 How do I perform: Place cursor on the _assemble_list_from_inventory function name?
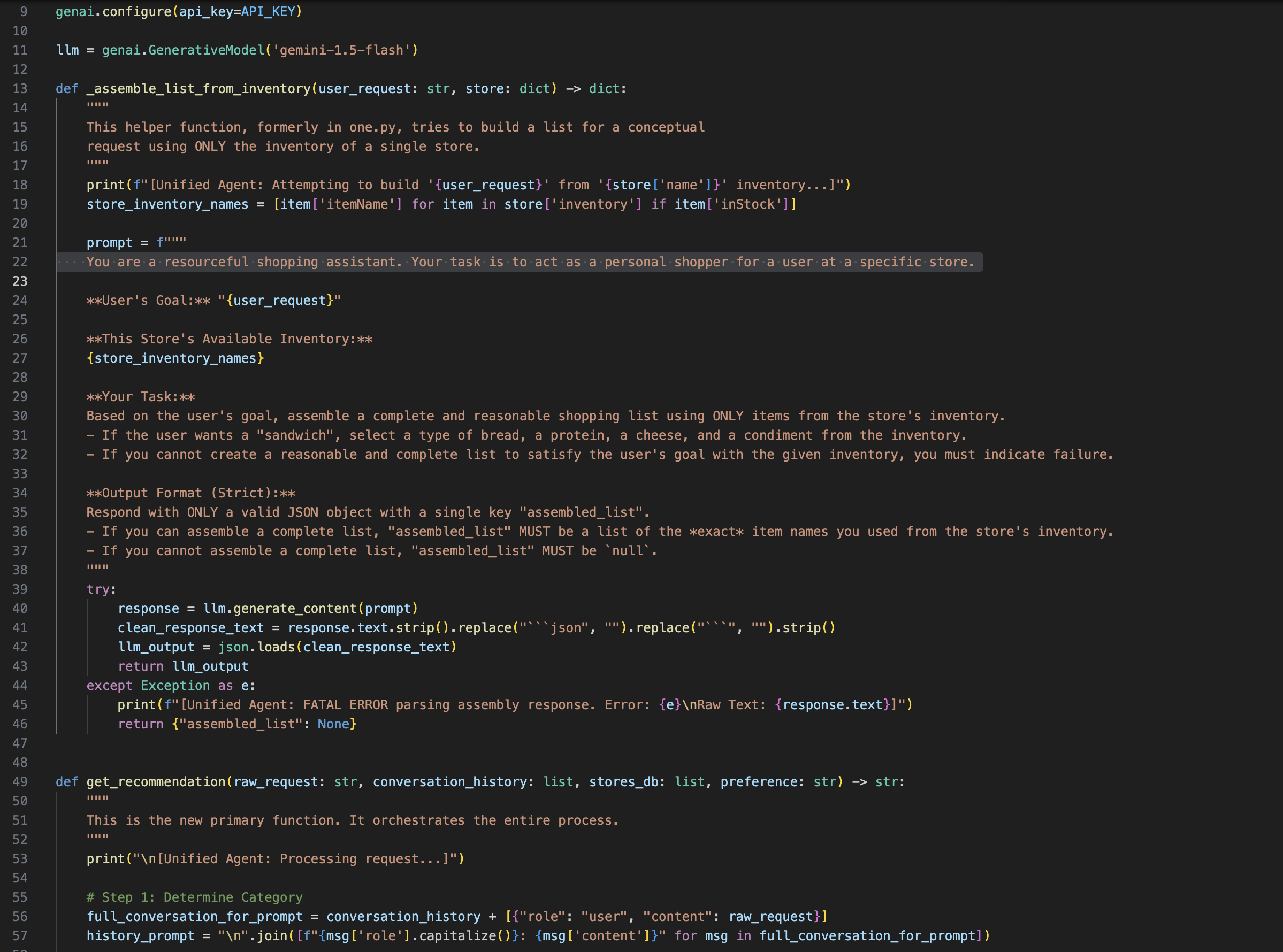tap(198, 89)
